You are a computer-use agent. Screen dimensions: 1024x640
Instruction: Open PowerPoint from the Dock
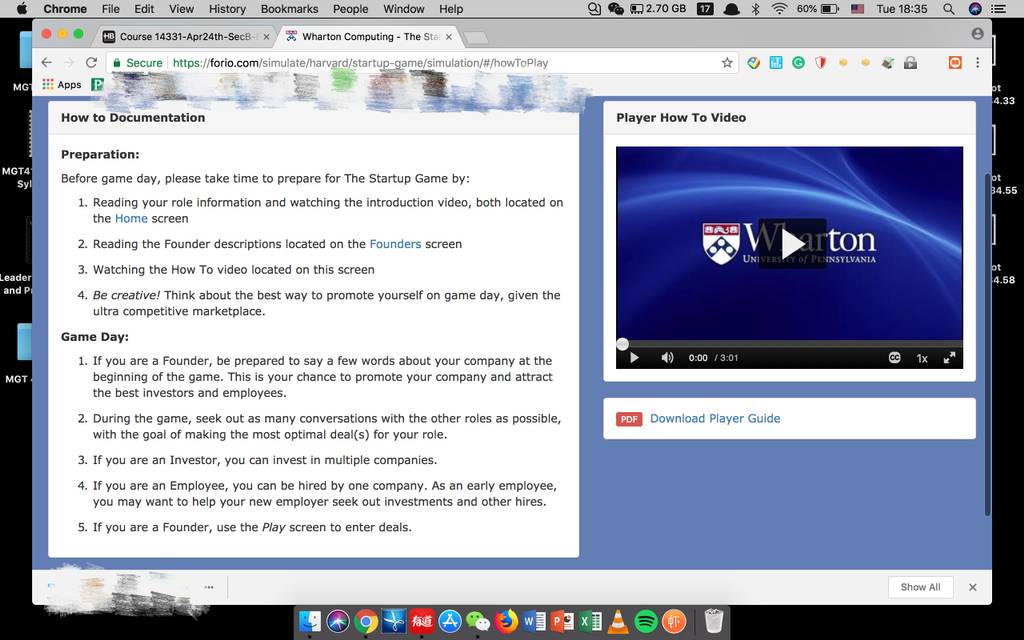tap(562, 621)
